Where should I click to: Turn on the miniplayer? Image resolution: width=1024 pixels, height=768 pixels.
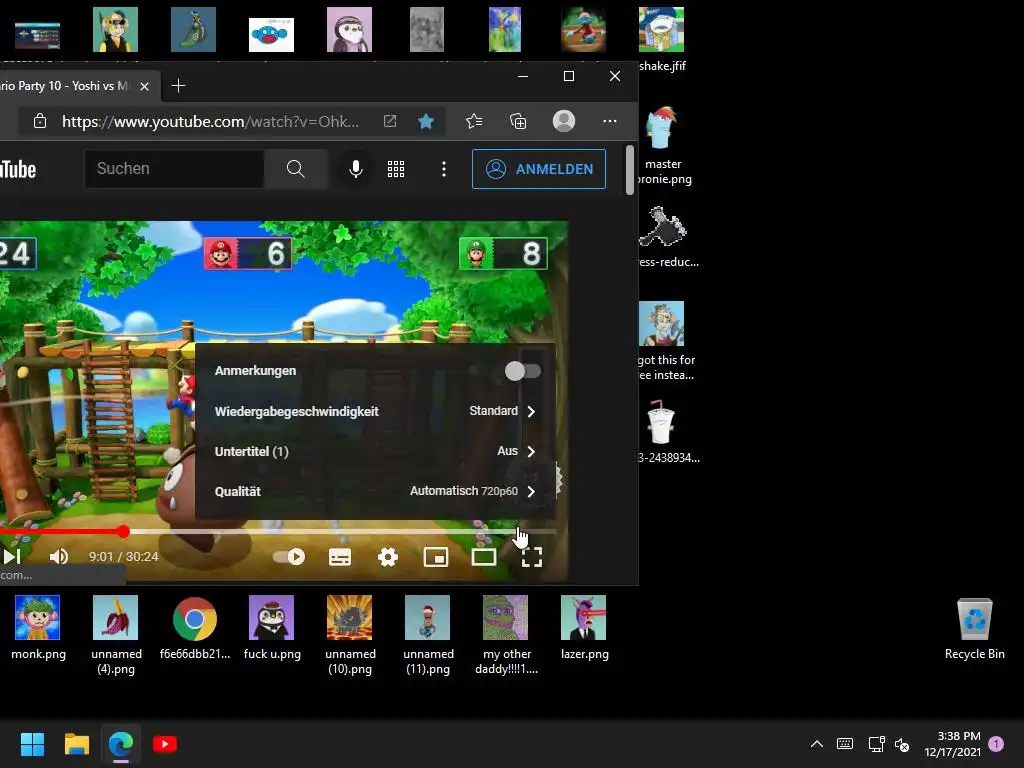click(x=436, y=557)
